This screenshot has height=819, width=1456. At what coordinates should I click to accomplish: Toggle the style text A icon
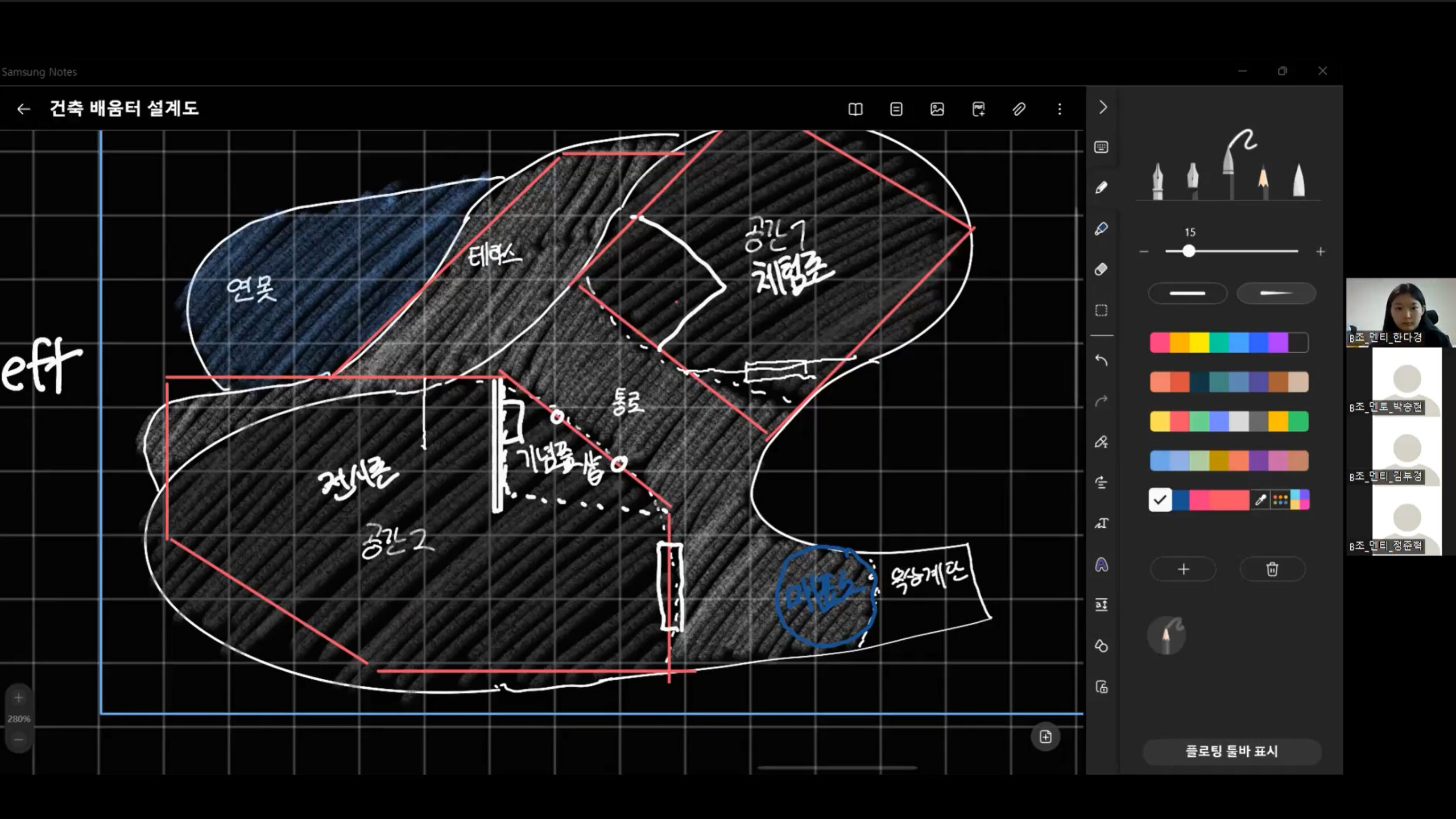tap(1102, 565)
